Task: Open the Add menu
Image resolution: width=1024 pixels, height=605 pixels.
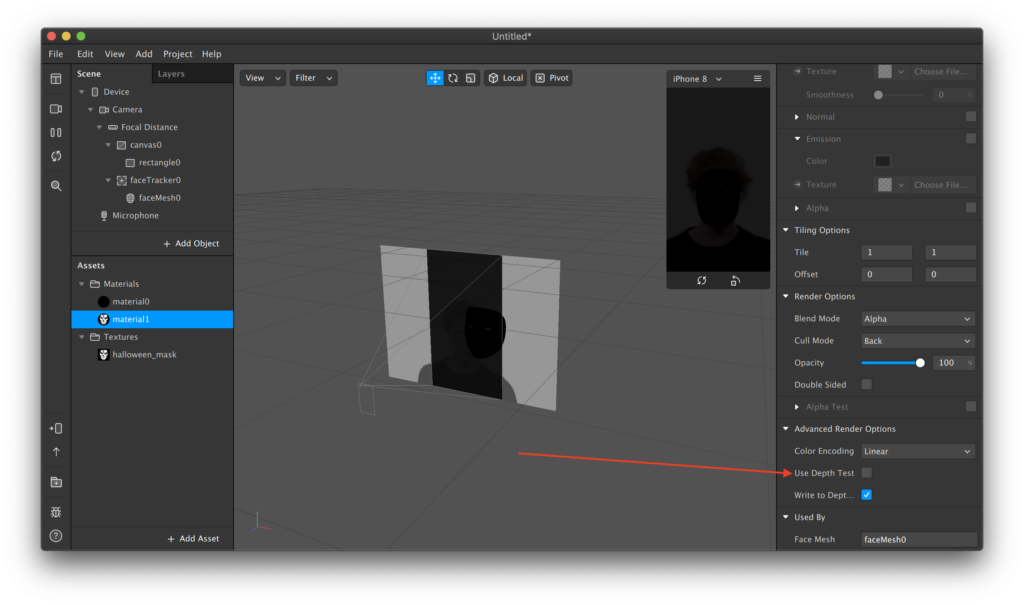Action: pos(144,54)
